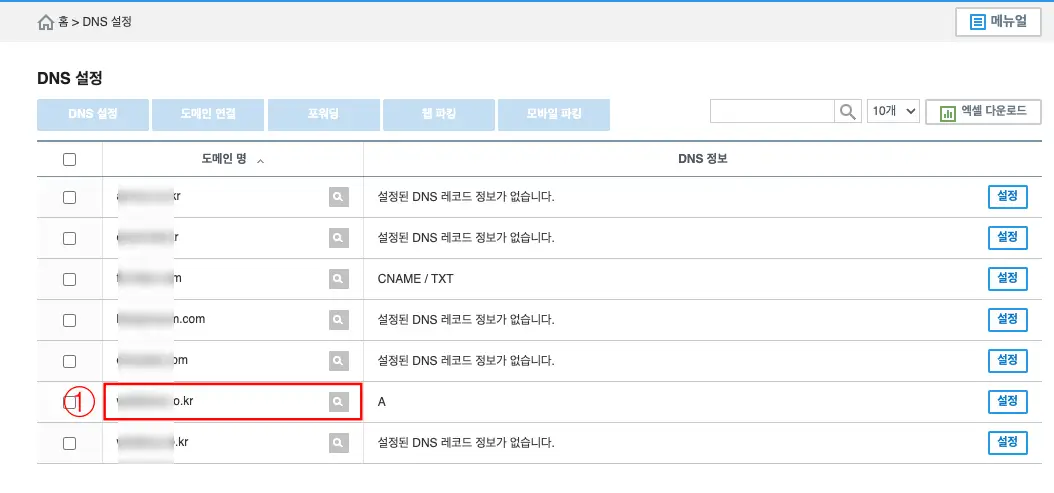The image size is (1054, 493).
Task: Sort by 도메인 명 column header arrow
Action: point(261,161)
